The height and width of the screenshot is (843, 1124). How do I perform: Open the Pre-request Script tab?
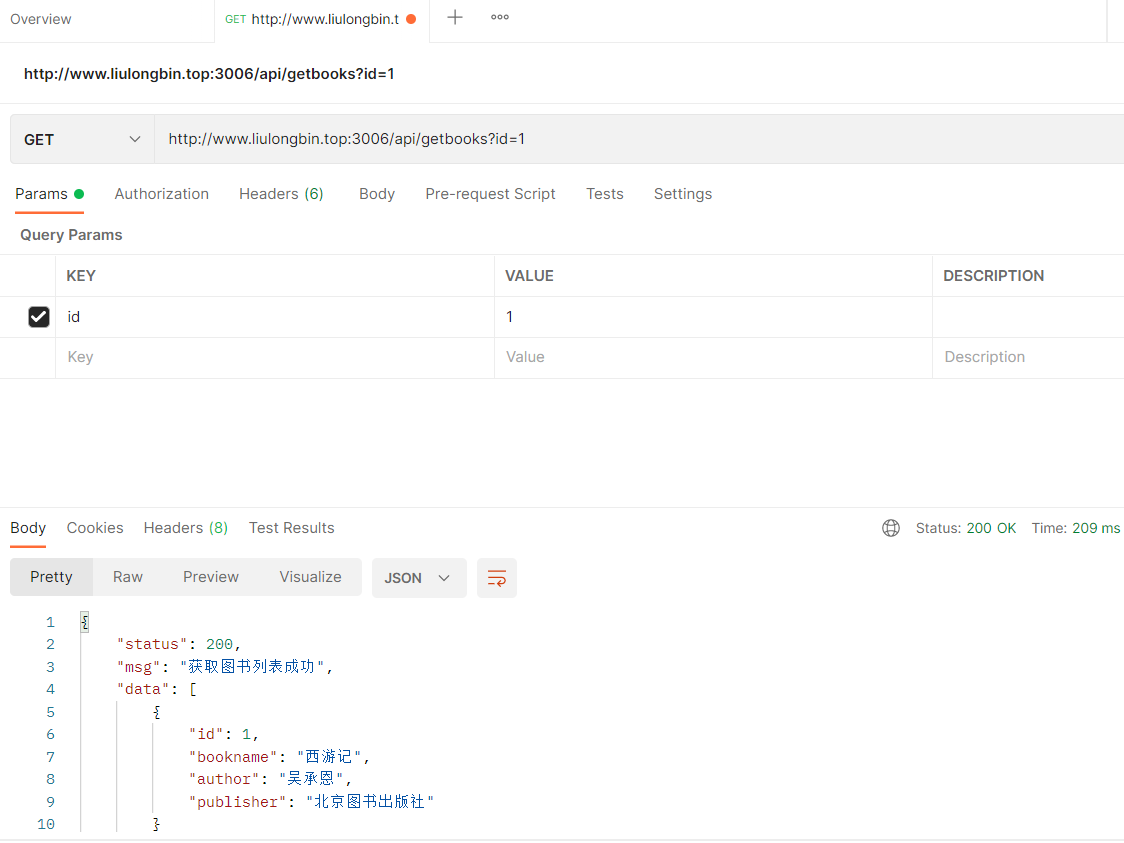(490, 194)
